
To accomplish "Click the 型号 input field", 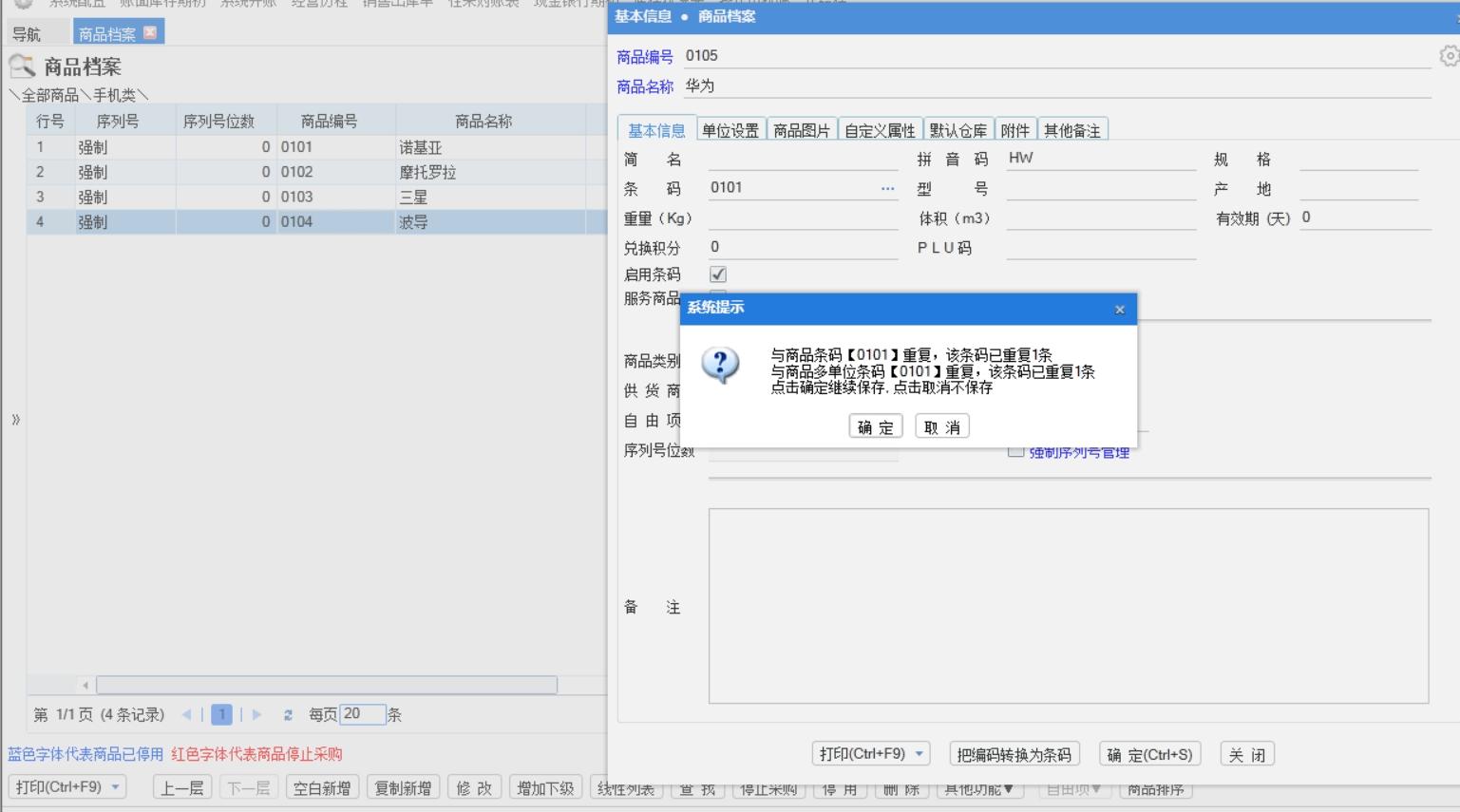I will click(x=1101, y=188).
